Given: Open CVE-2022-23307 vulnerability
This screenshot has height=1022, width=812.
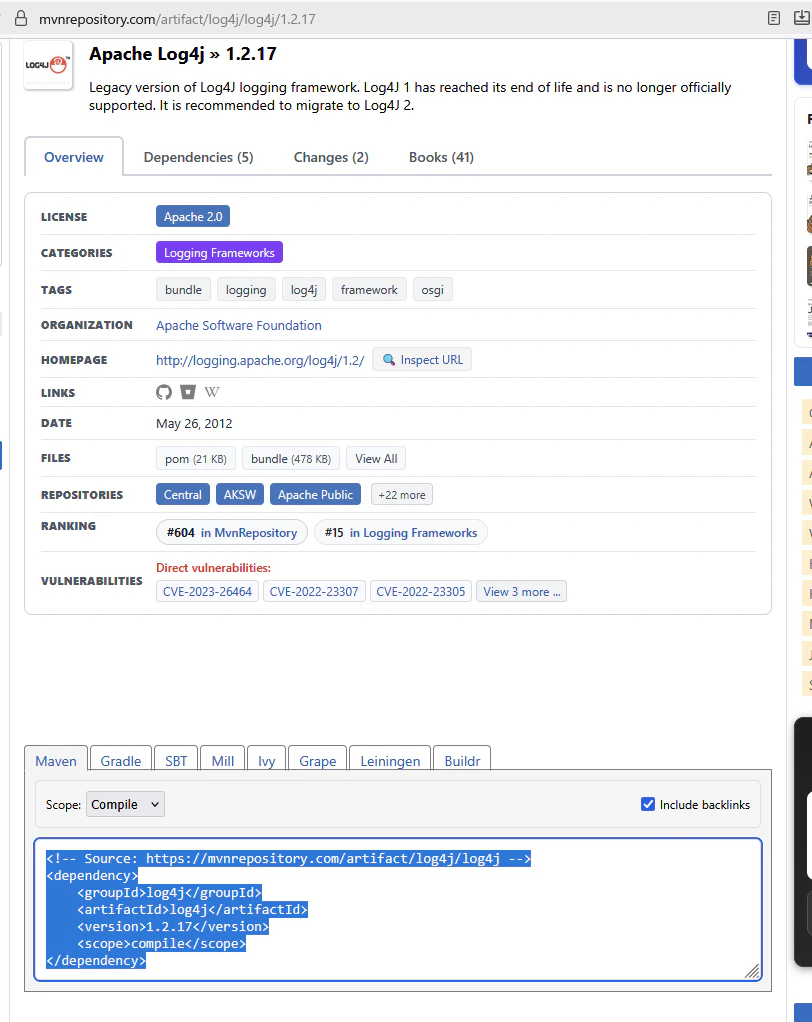Looking at the screenshot, I should click(x=314, y=591).
